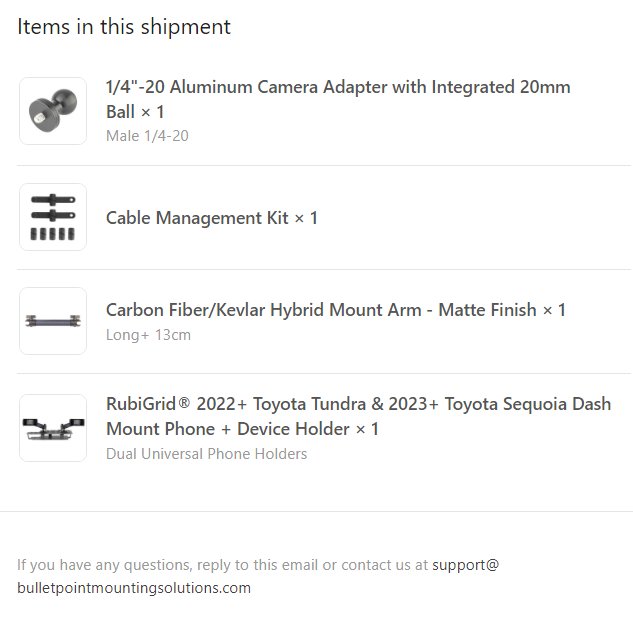The height and width of the screenshot is (621, 633).
Task: Click the Cable Management Kit × 1 text
Action: (212, 218)
